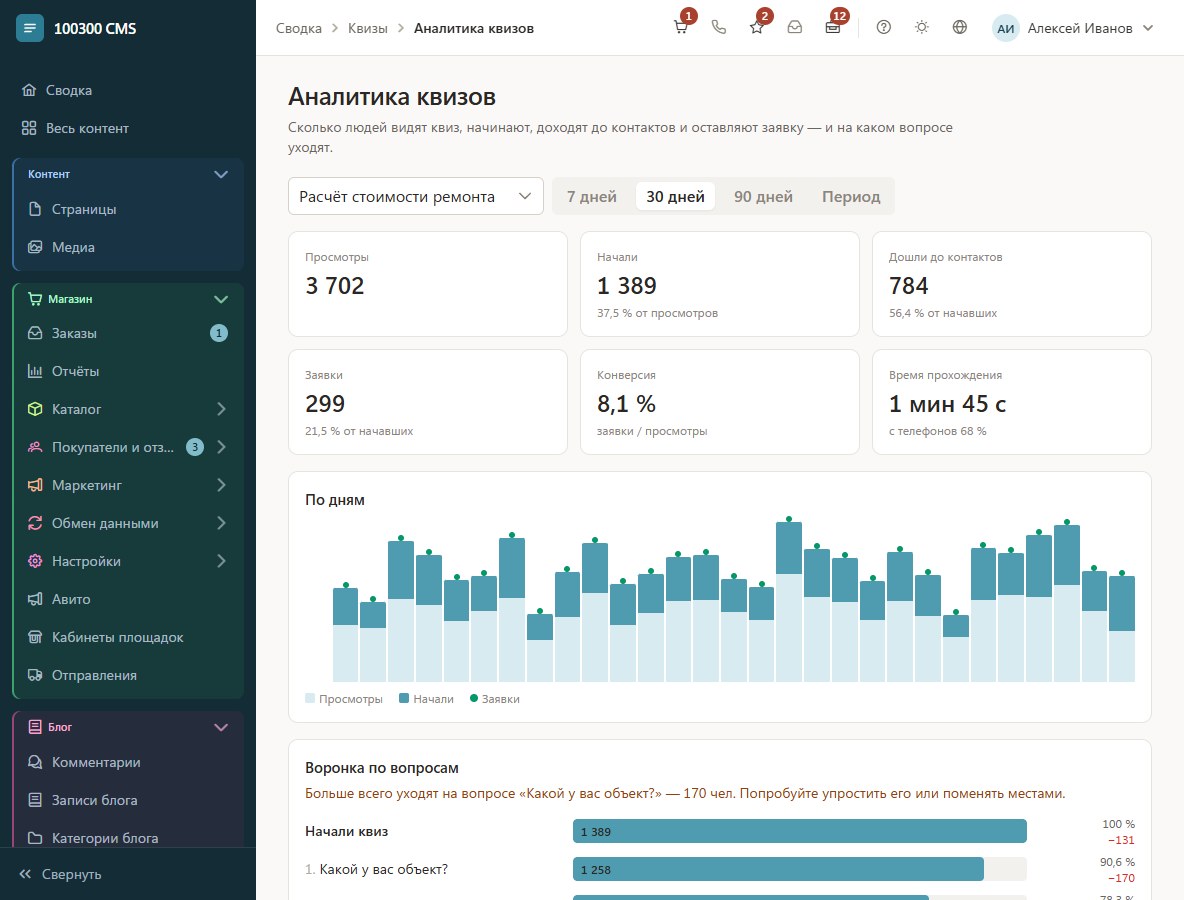Viewport: 1184px width, 900px height.
Task: Click the Начали квиз funnel bar 1 389
Action: (x=800, y=831)
